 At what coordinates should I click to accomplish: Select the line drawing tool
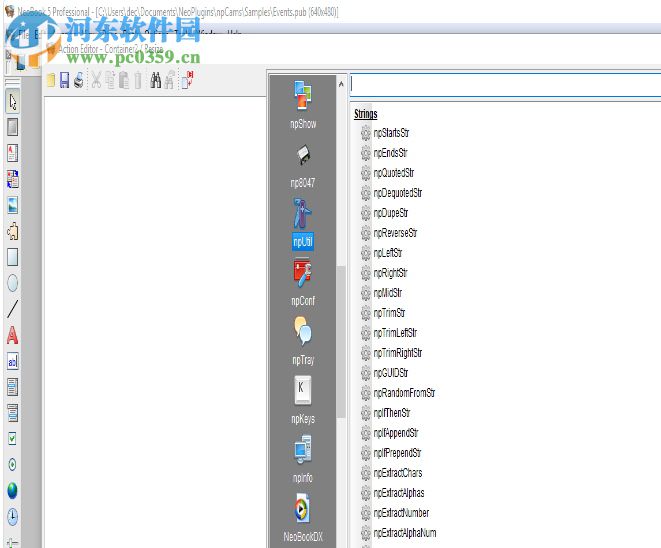coord(13,309)
